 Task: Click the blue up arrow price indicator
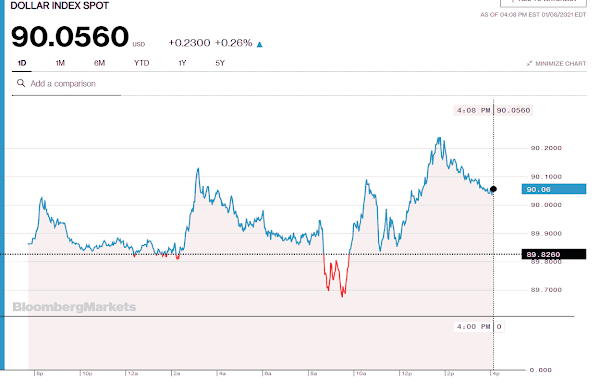pos(259,44)
